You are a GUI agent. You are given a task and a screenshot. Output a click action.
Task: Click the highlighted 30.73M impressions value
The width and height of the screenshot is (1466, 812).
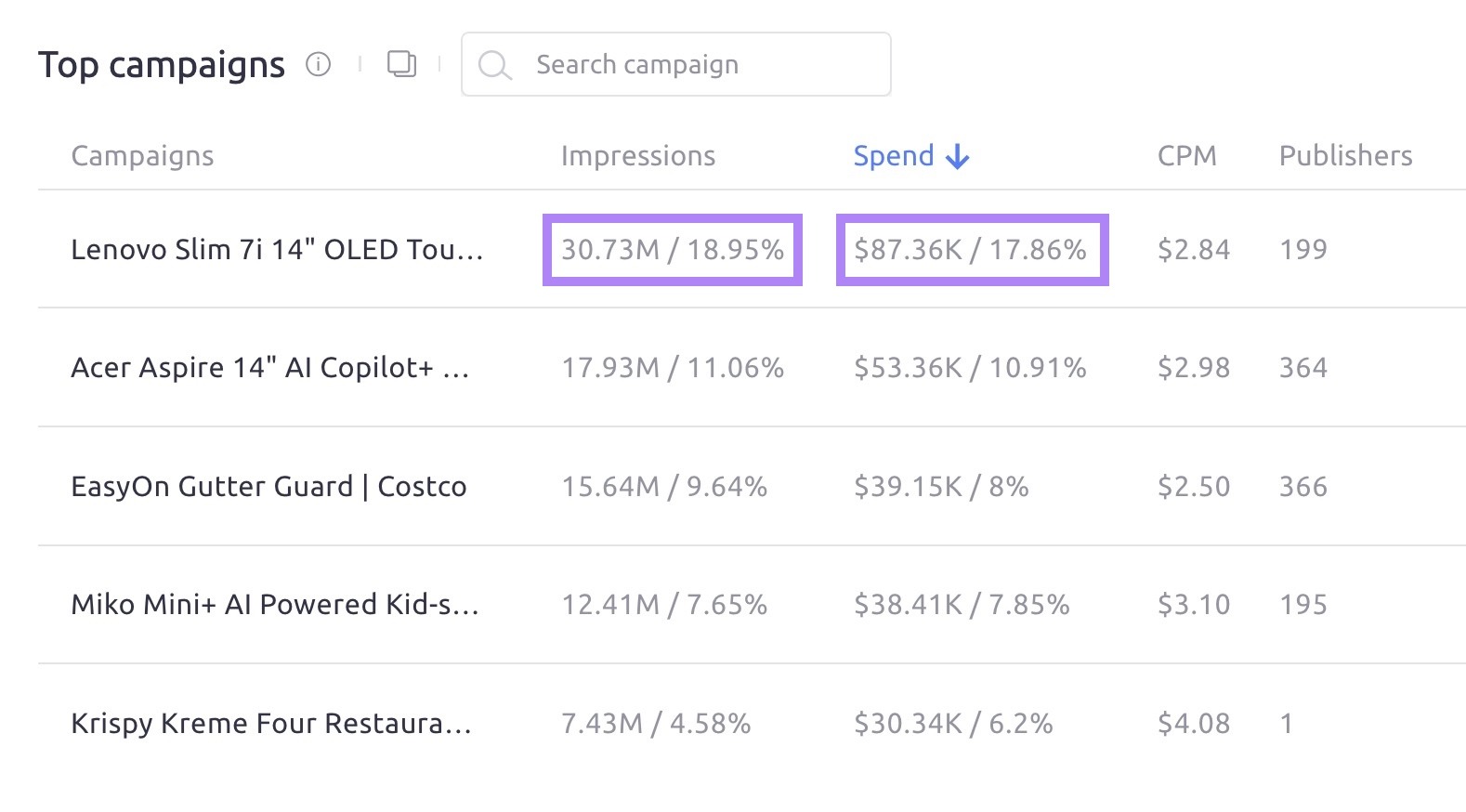pos(672,249)
